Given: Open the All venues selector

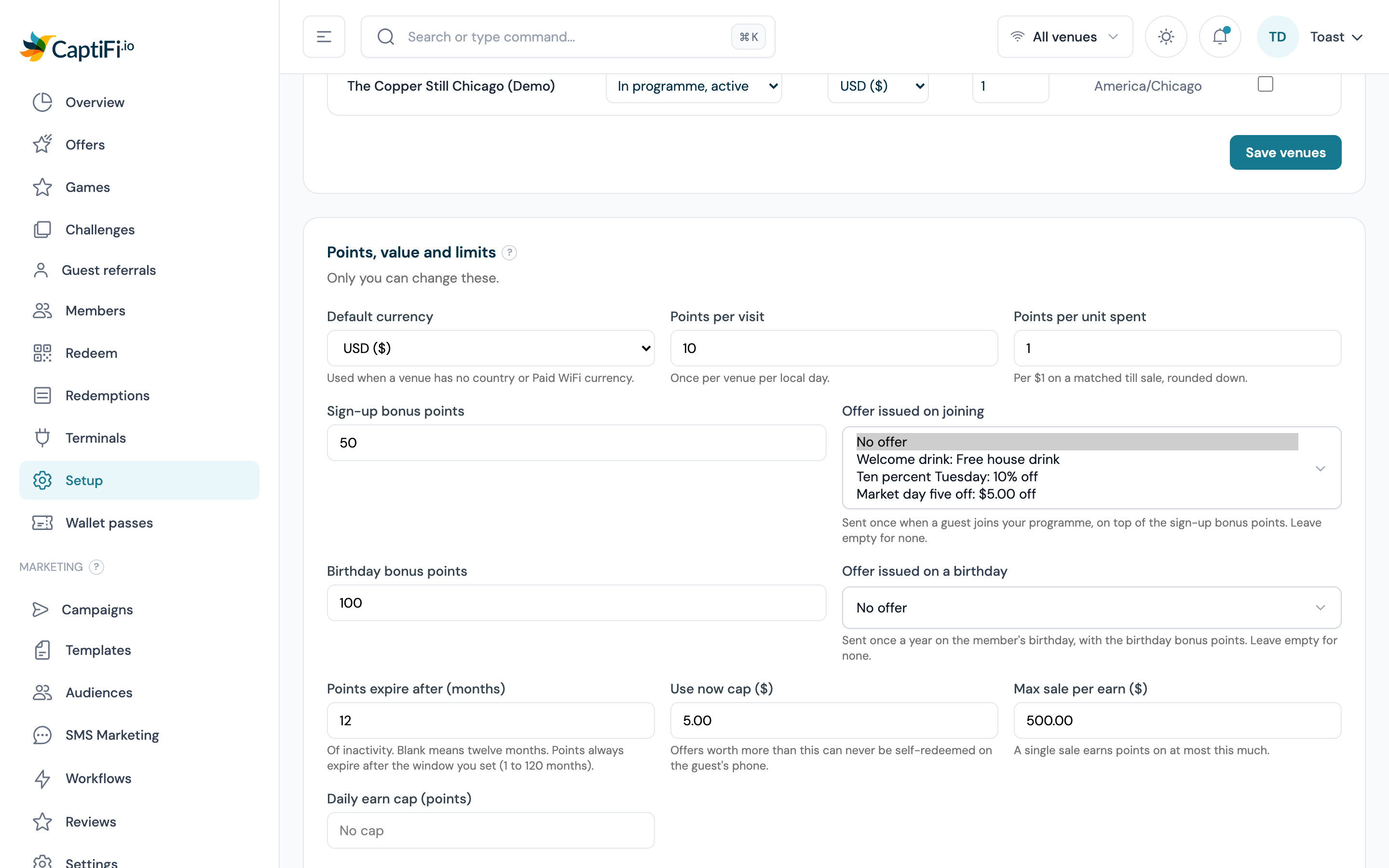Looking at the screenshot, I should [1065, 37].
